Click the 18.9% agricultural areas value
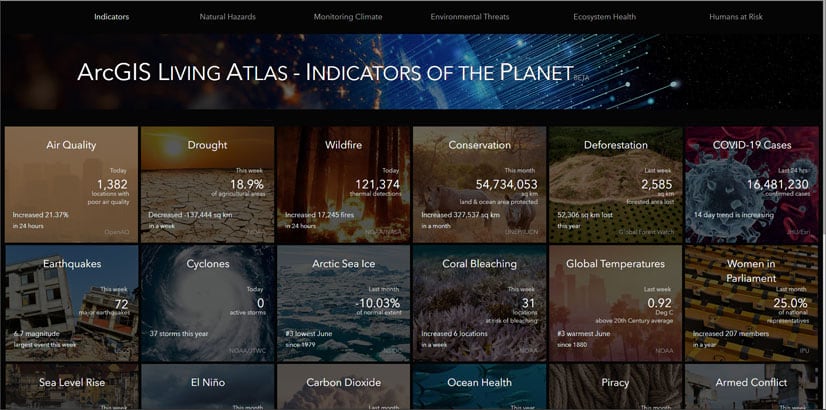826x410 pixels. click(x=247, y=184)
